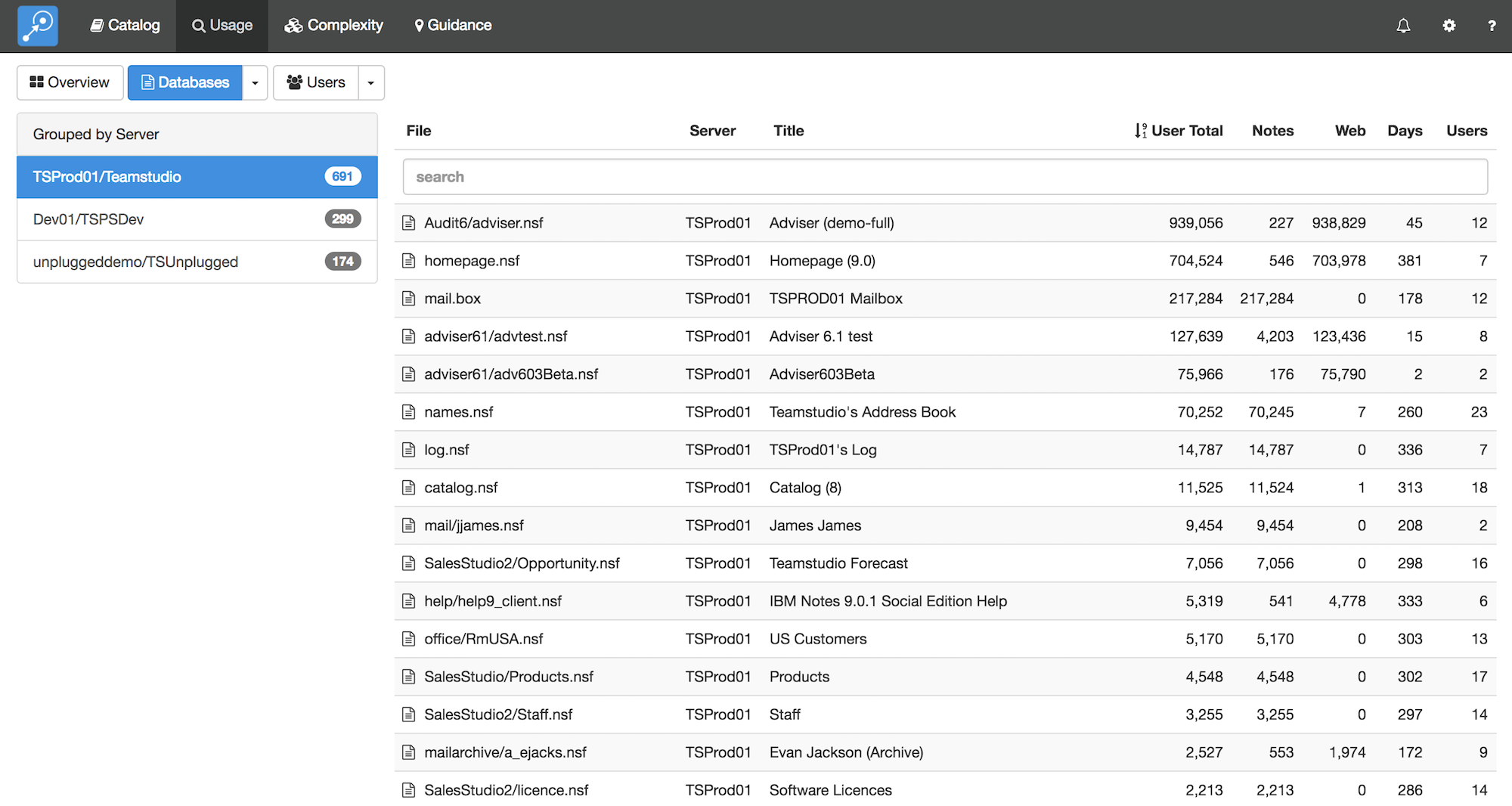Viewport: 1512px width, 806px height.
Task: Select unpluggeddemo/TSUnplugged server group
Action: [x=197, y=262]
